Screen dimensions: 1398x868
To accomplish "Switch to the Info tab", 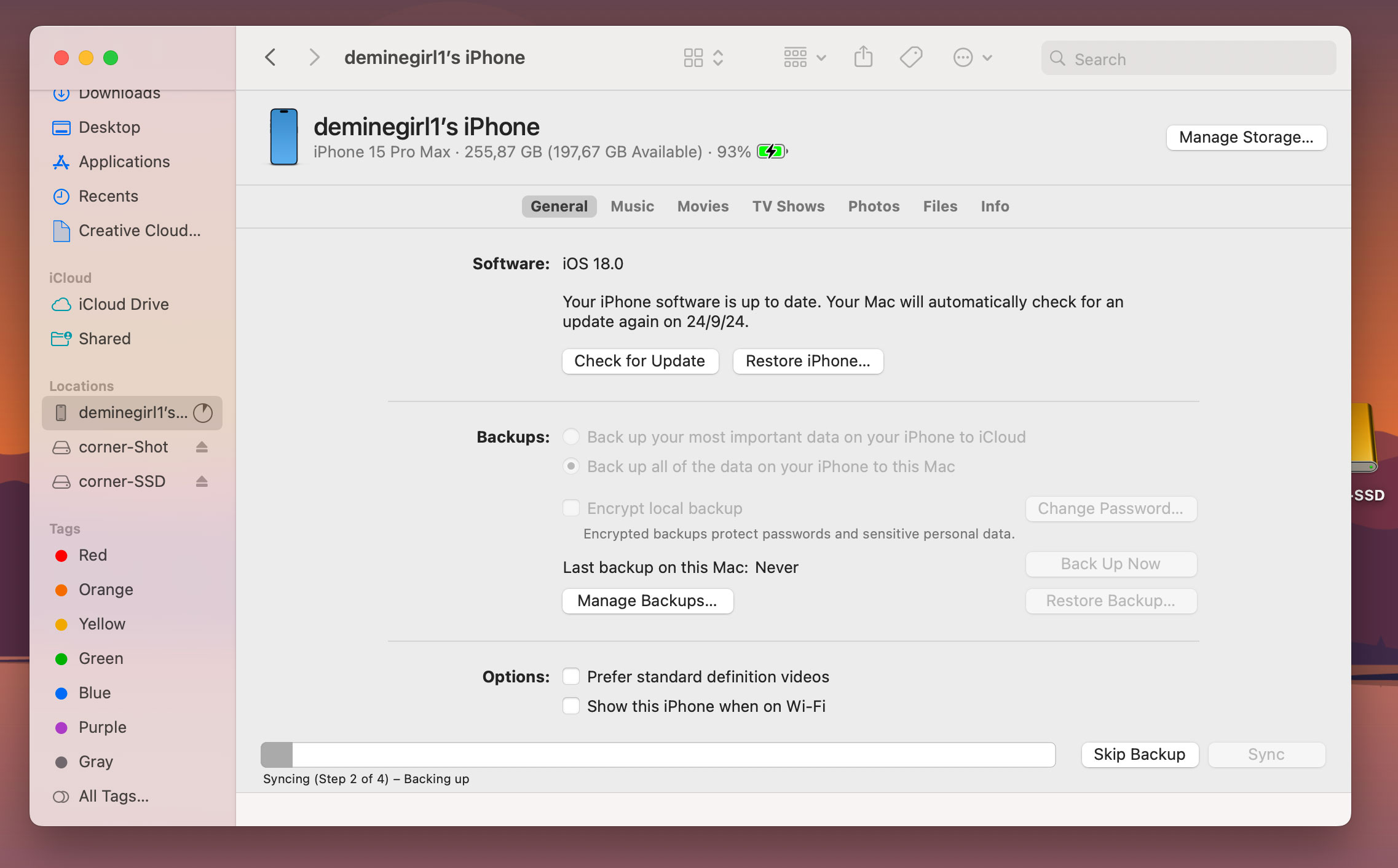I will tap(995, 206).
